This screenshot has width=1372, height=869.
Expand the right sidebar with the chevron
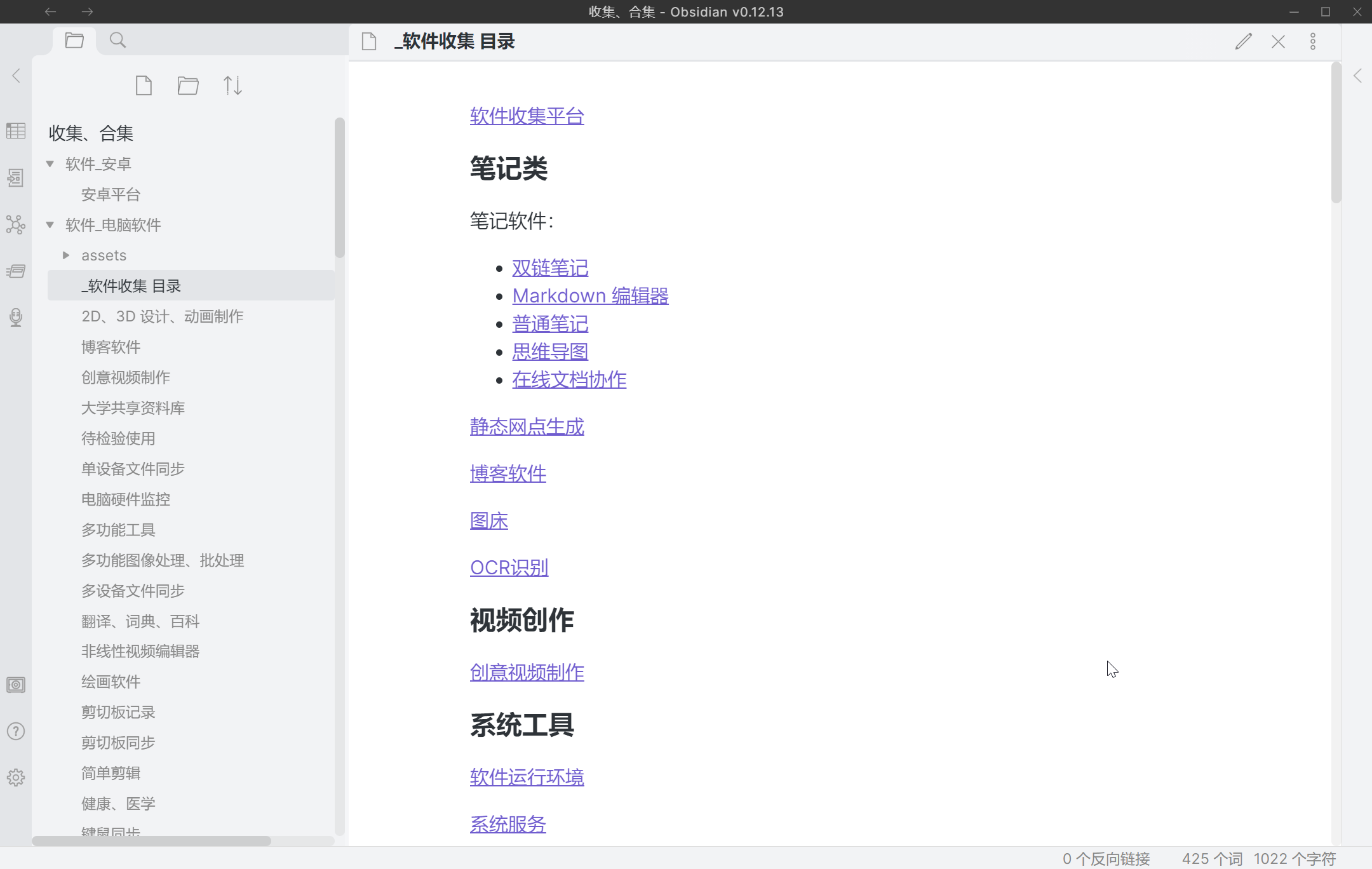click(1357, 76)
